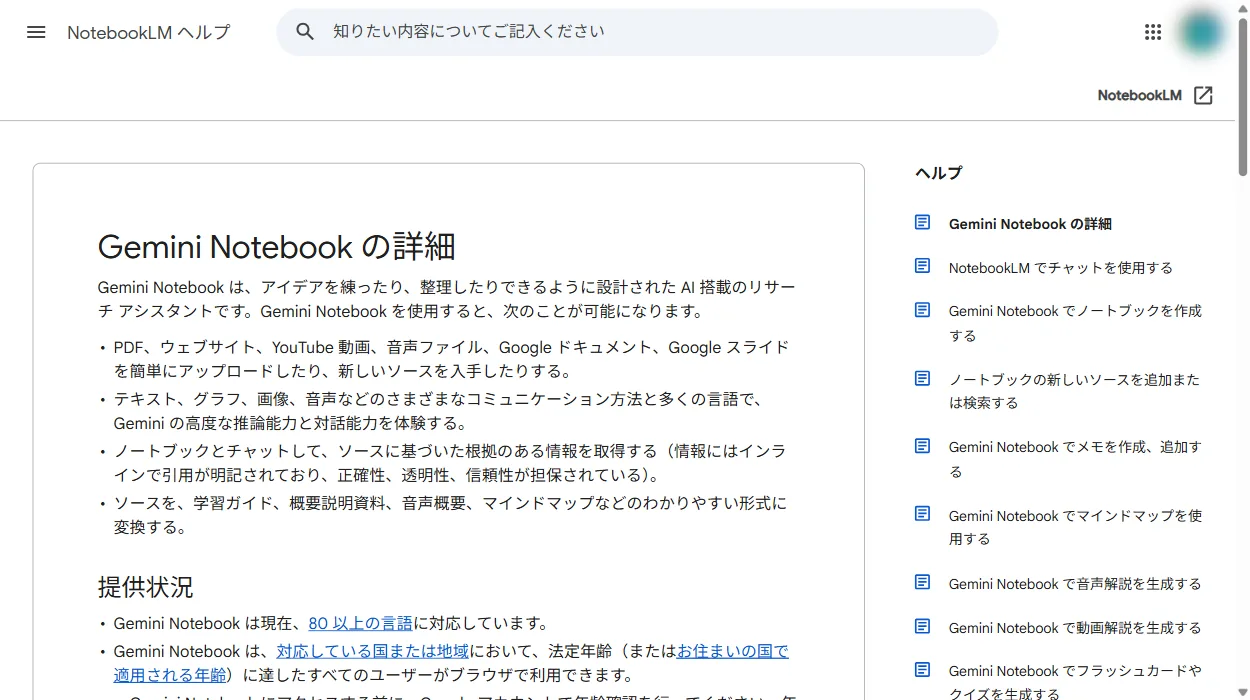Open the account profile avatar

pyautogui.click(x=1201, y=32)
